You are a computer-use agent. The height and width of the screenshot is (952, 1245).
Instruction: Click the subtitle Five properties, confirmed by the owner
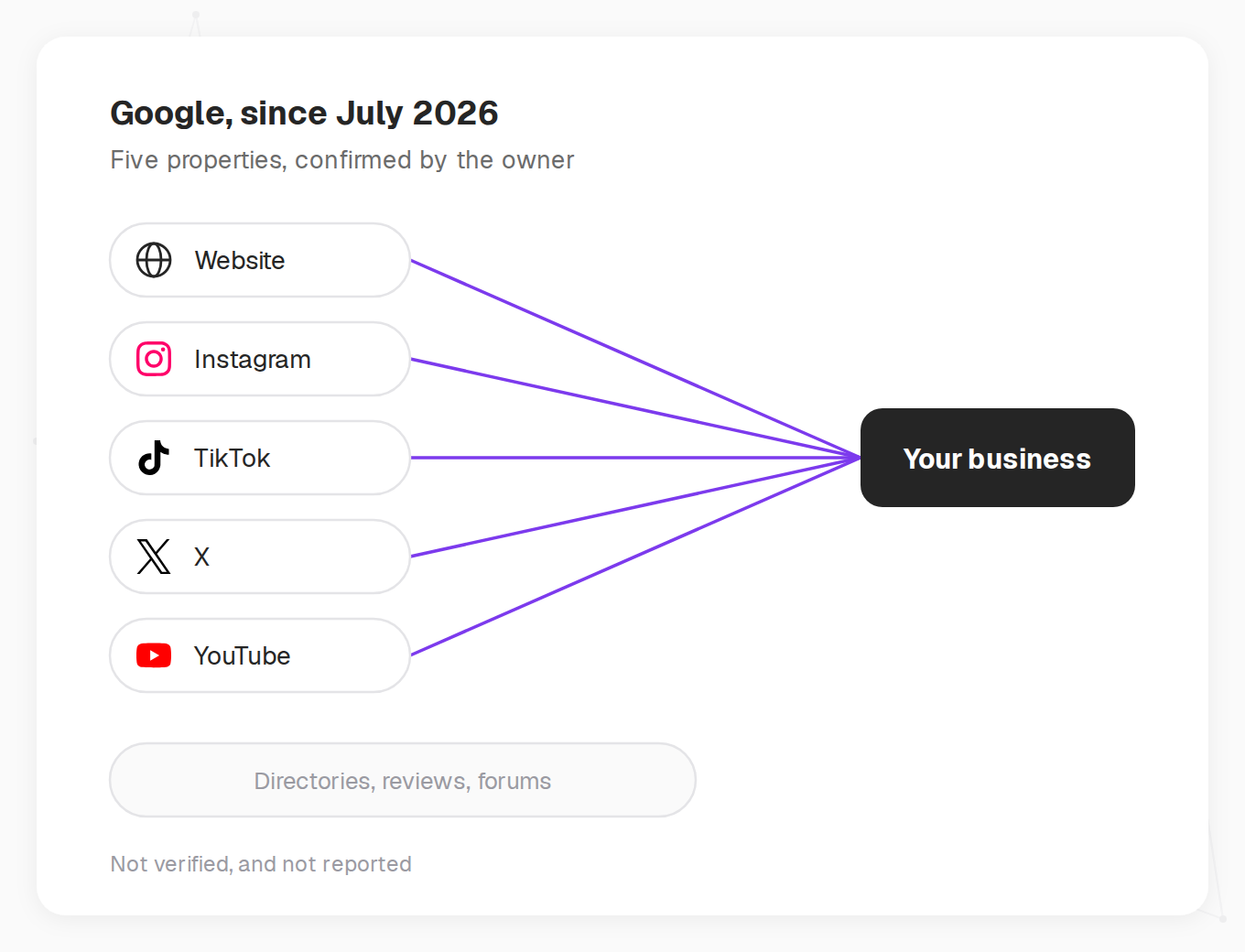[x=342, y=160]
